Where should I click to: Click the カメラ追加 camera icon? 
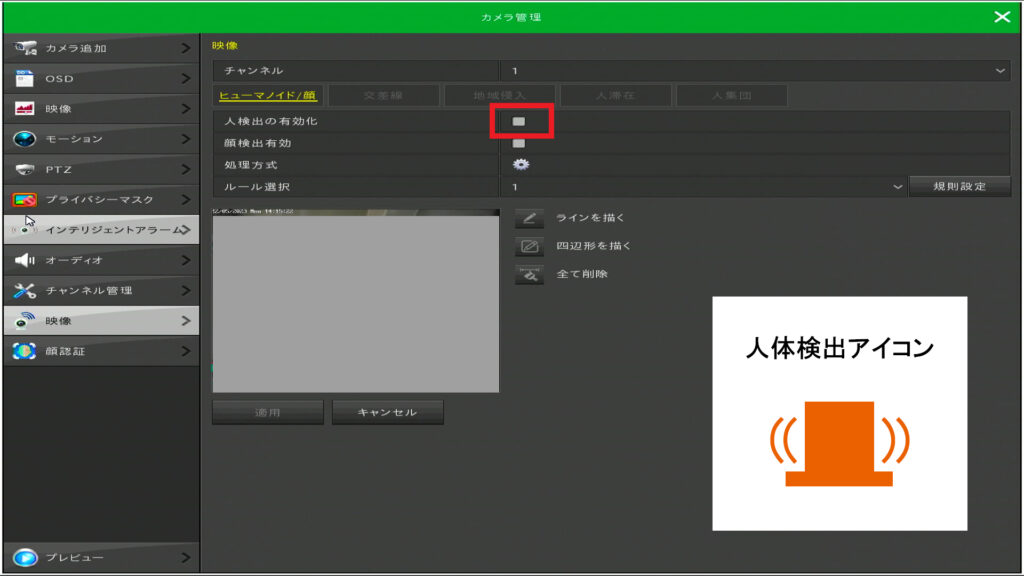[25, 48]
